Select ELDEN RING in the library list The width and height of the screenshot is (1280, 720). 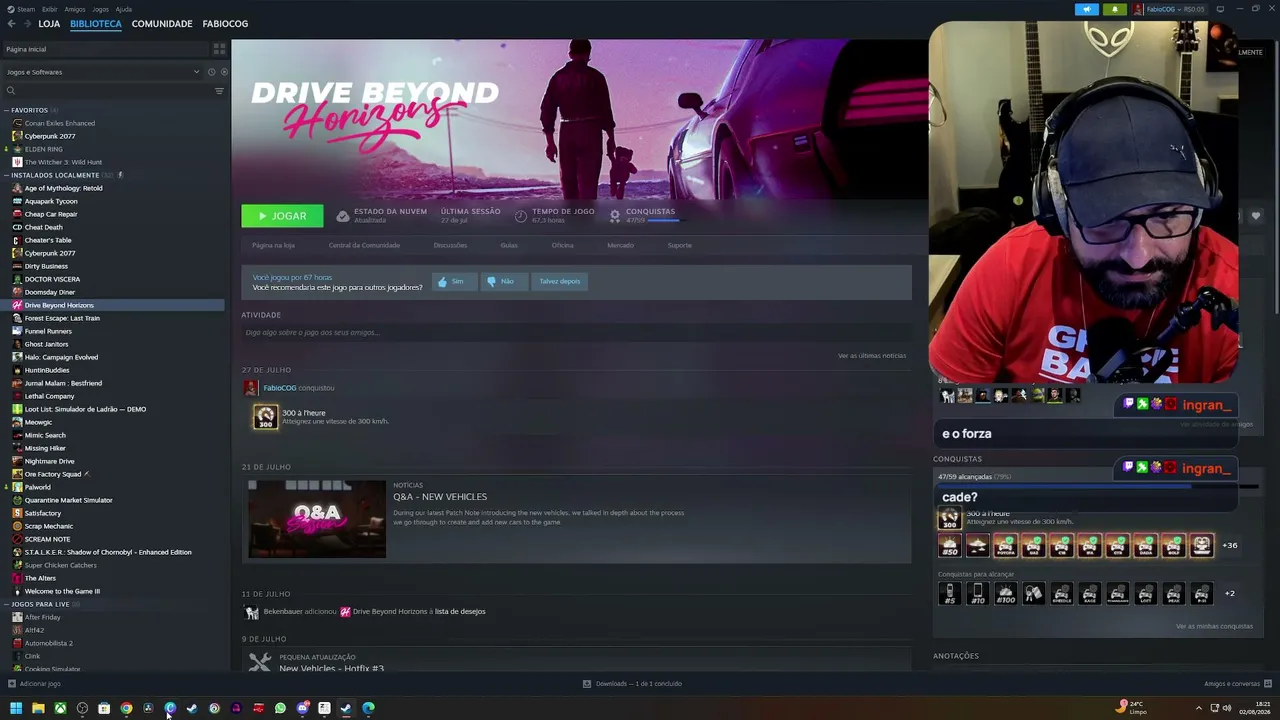click(x=43, y=149)
